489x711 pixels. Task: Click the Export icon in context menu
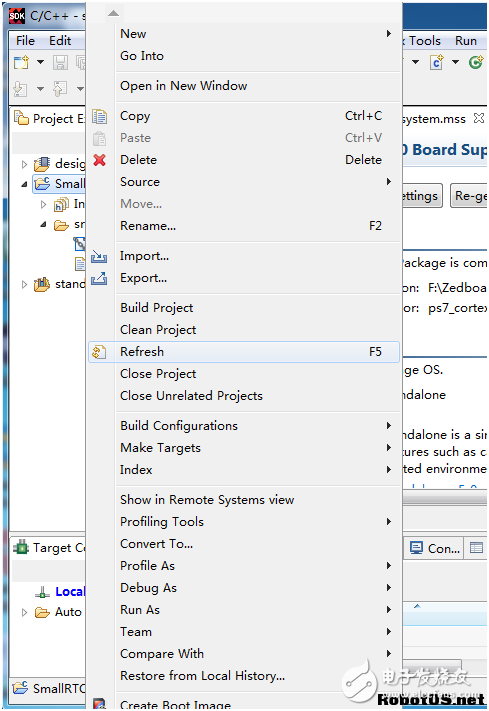click(99, 278)
